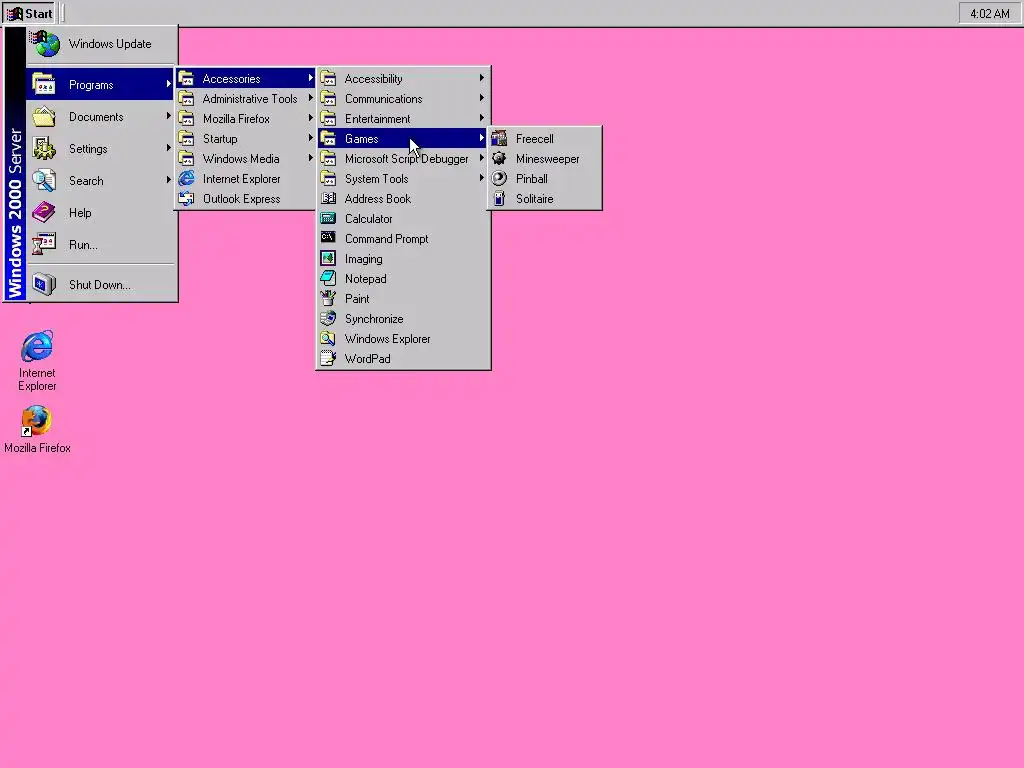Expand the Communications submenu arrow
Viewport: 1024px width, 768px height.
482,98
